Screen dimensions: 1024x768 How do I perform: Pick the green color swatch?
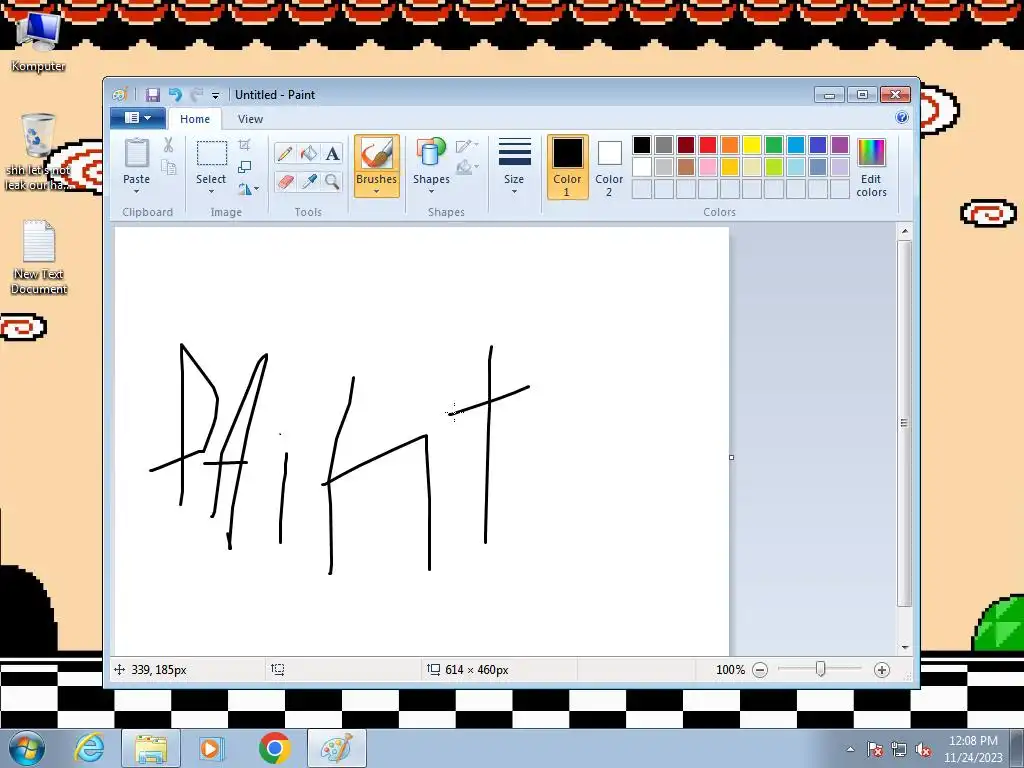click(x=774, y=145)
